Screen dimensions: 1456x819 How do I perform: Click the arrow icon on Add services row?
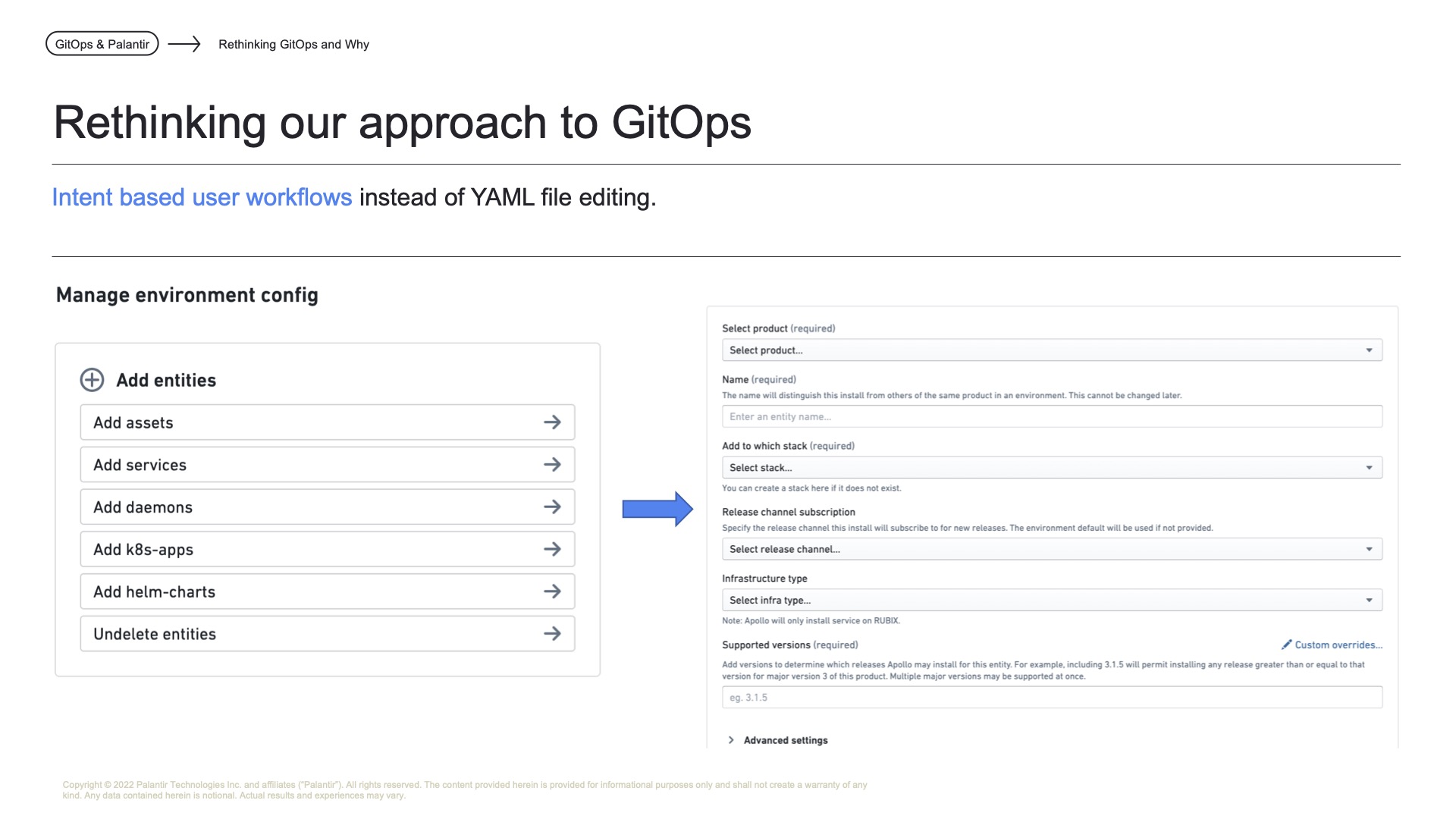[x=554, y=464]
